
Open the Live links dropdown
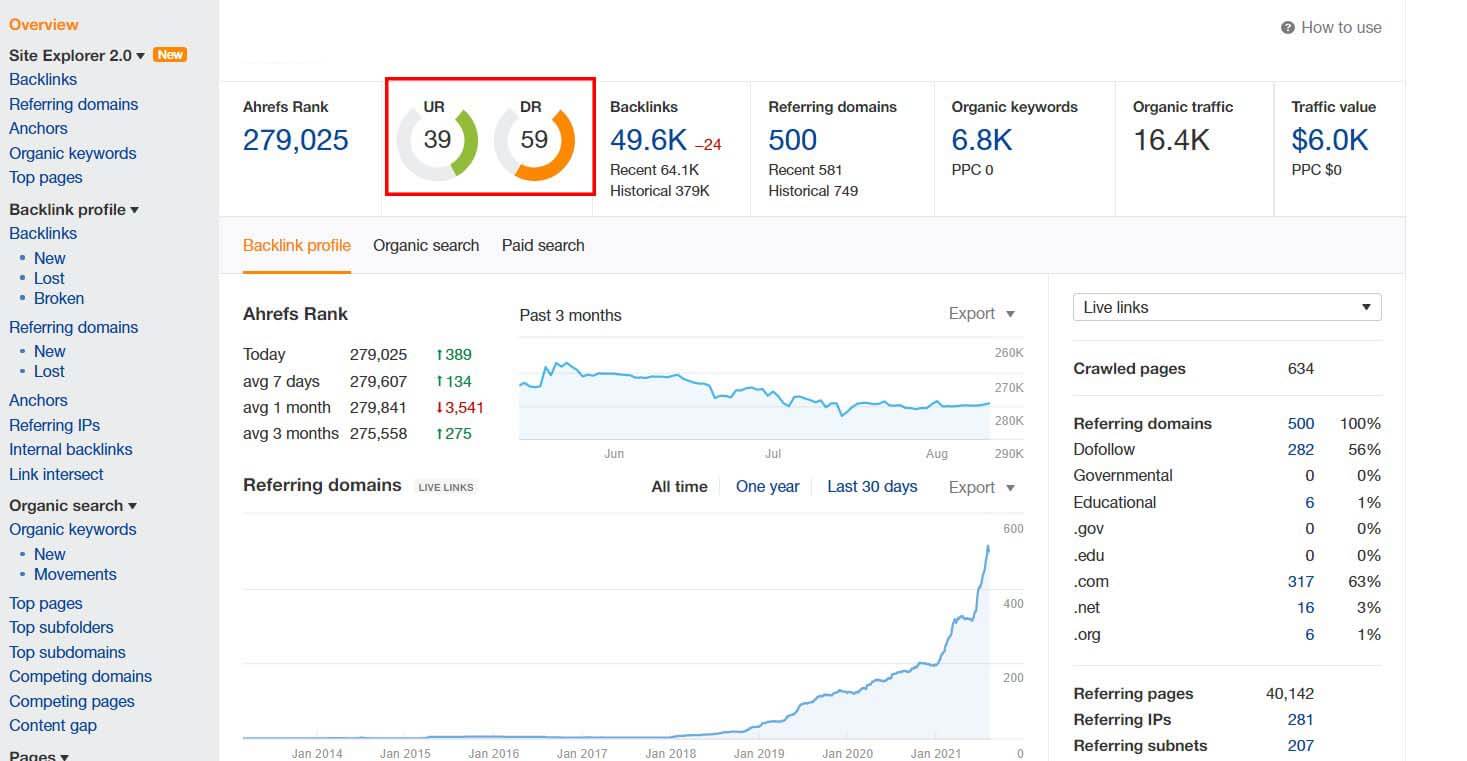coord(1227,307)
